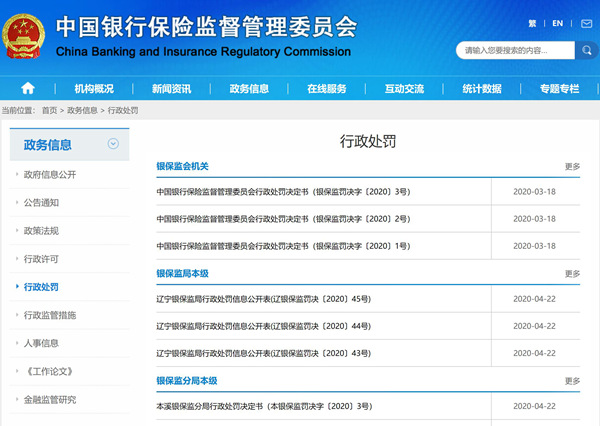The height and width of the screenshot is (426, 600).
Task: Select 金融监管研究 in sidebar
Action: pyautogui.click(x=50, y=400)
